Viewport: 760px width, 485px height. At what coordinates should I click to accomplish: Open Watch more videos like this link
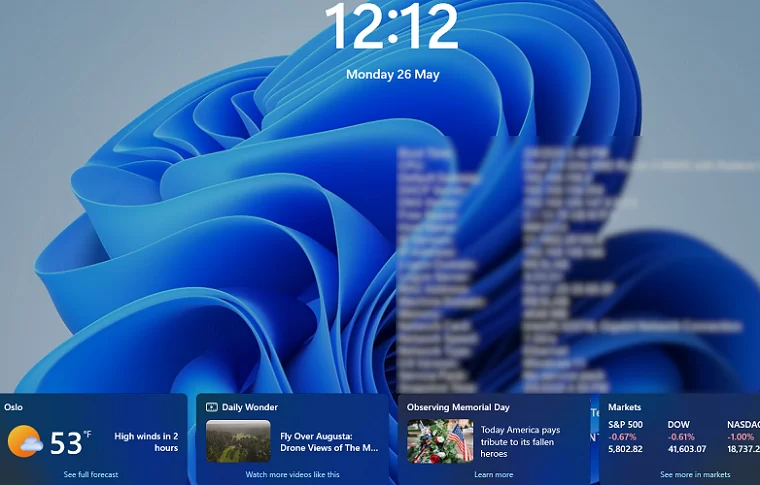pyautogui.click(x=292, y=474)
